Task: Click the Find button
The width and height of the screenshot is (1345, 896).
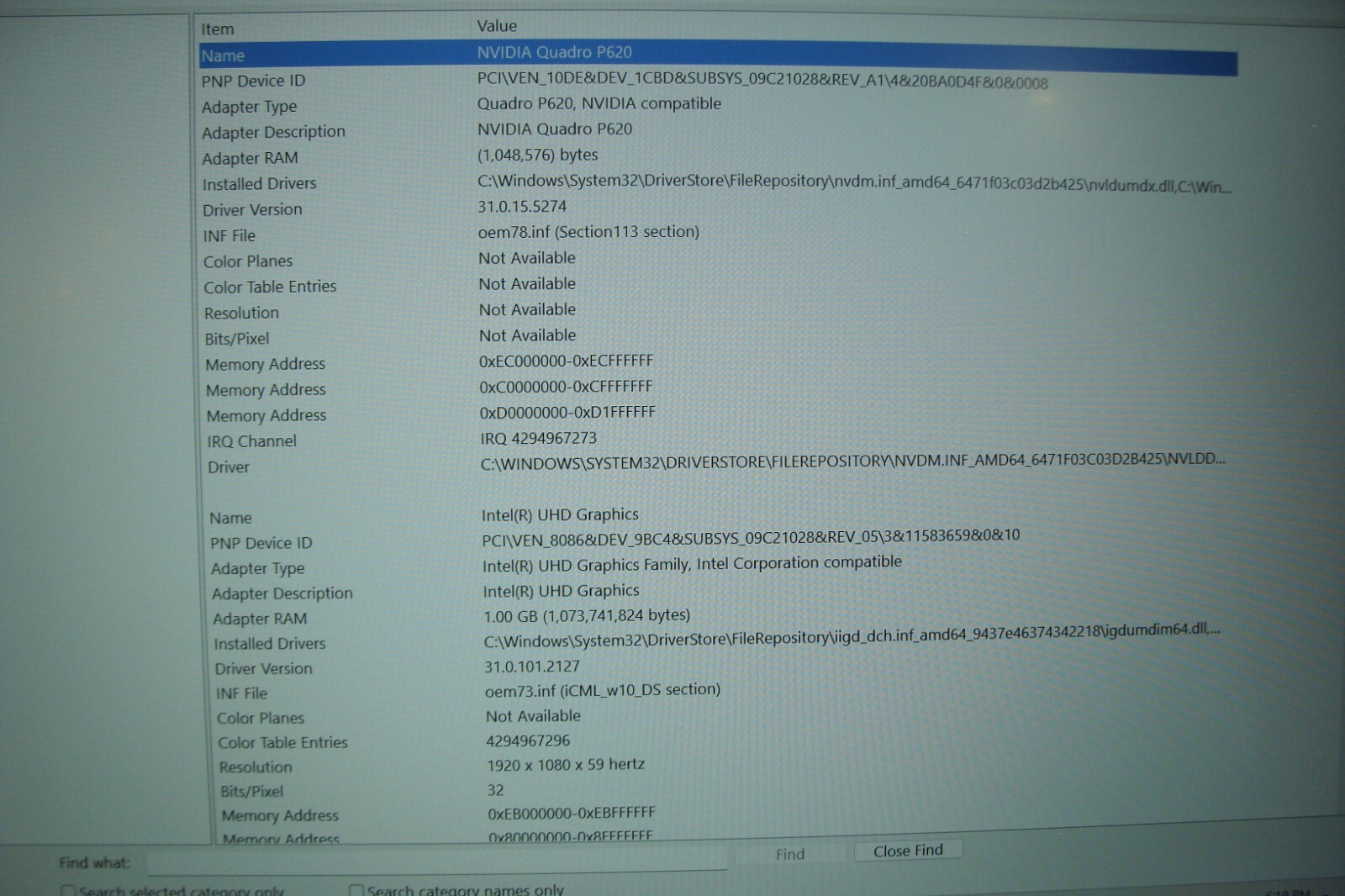Action: (x=790, y=854)
